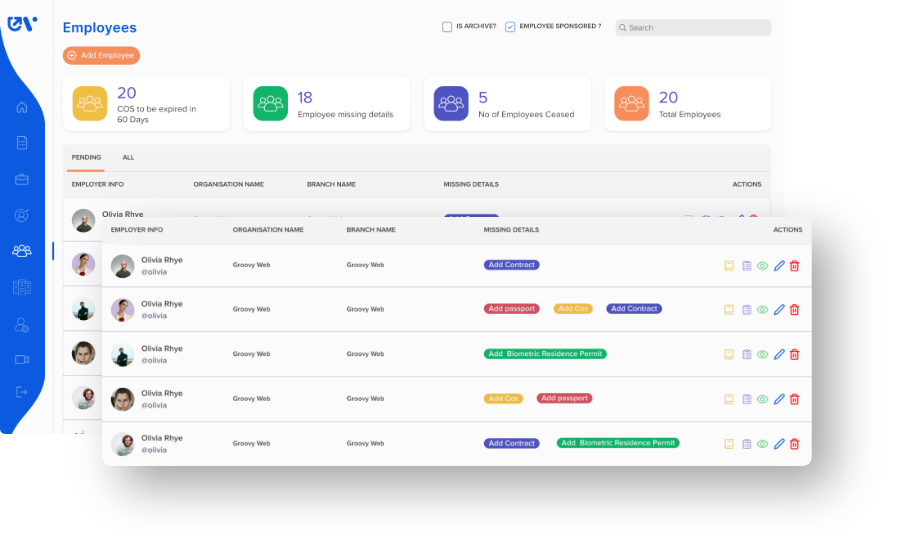Delete the employee missing only a contract
The image size is (901, 555).
(x=794, y=266)
